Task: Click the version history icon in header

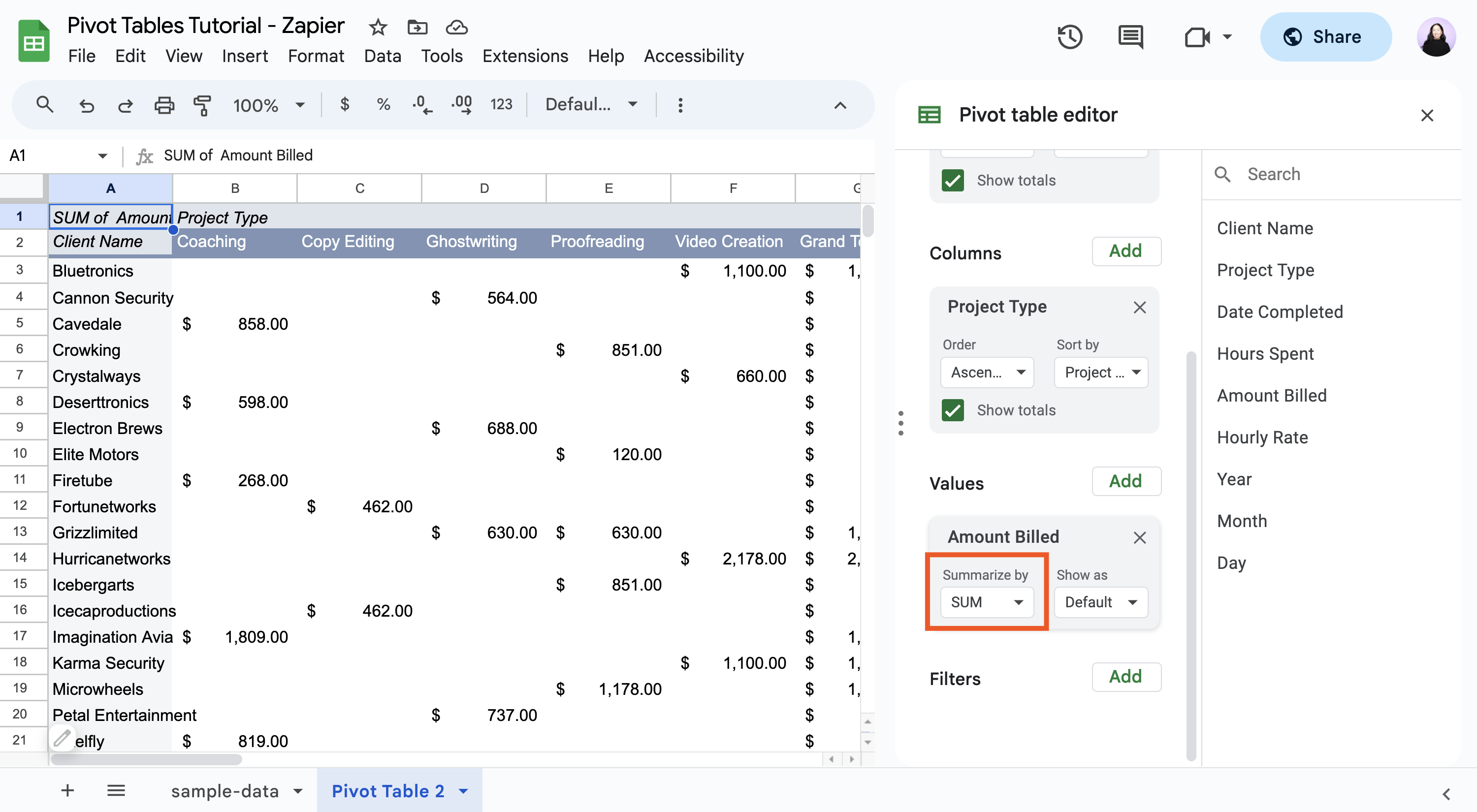Action: (1070, 38)
